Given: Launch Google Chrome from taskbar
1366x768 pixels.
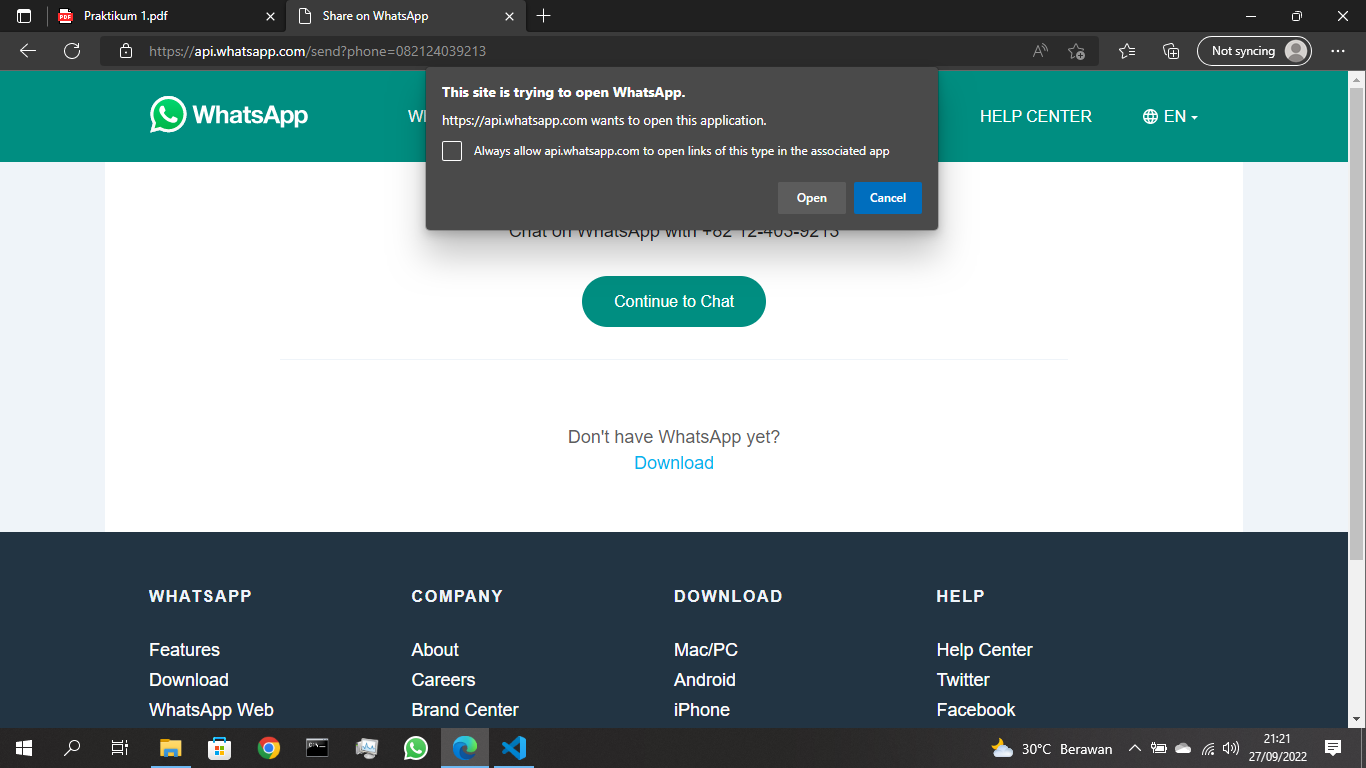Looking at the screenshot, I should point(268,748).
